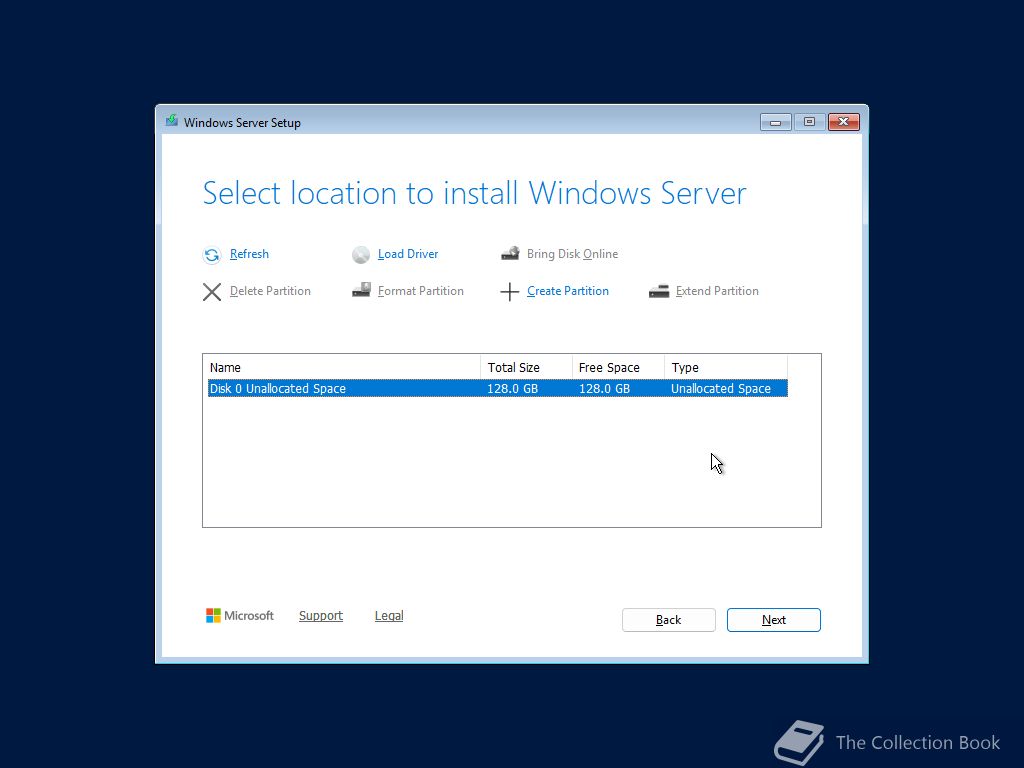The width and height of the screenshot is (1024, 768).
Task: Open the Load Driver link
Action: tap(408, 254)
